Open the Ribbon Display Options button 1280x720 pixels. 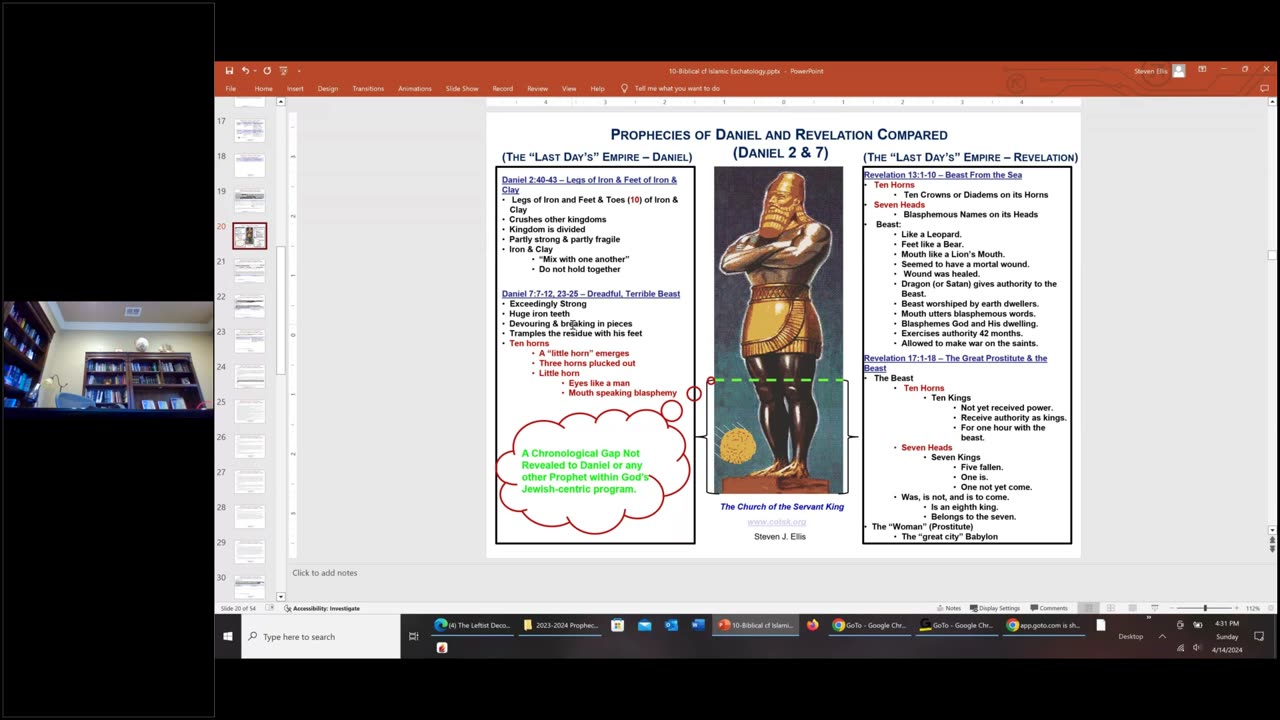tap(1201, 70)
